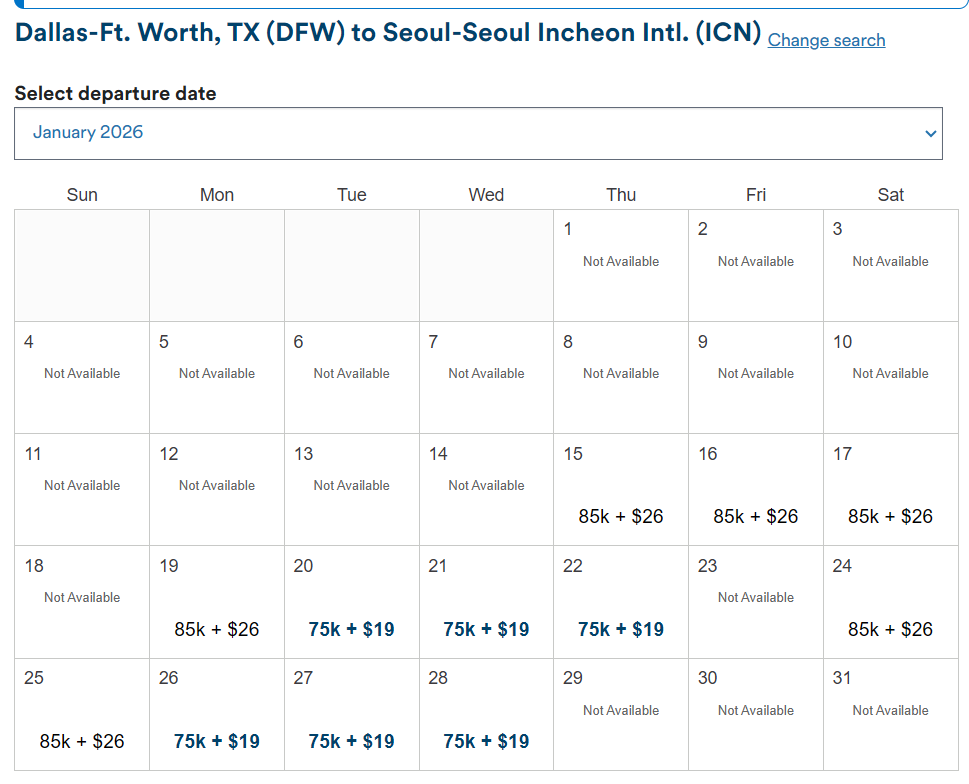Click the January 14 Not Available cell
Screen dimensions: 969x784
486,486
